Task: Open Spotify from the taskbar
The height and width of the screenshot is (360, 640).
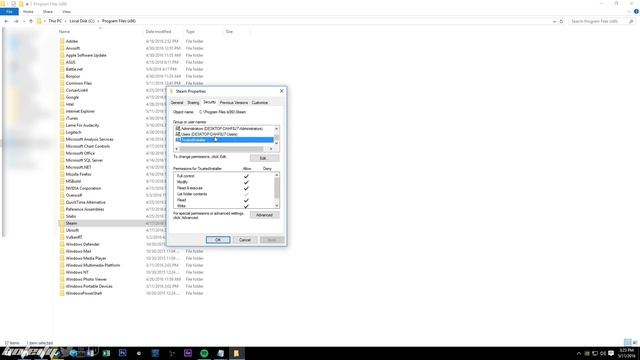Action: tap(204, 353)
